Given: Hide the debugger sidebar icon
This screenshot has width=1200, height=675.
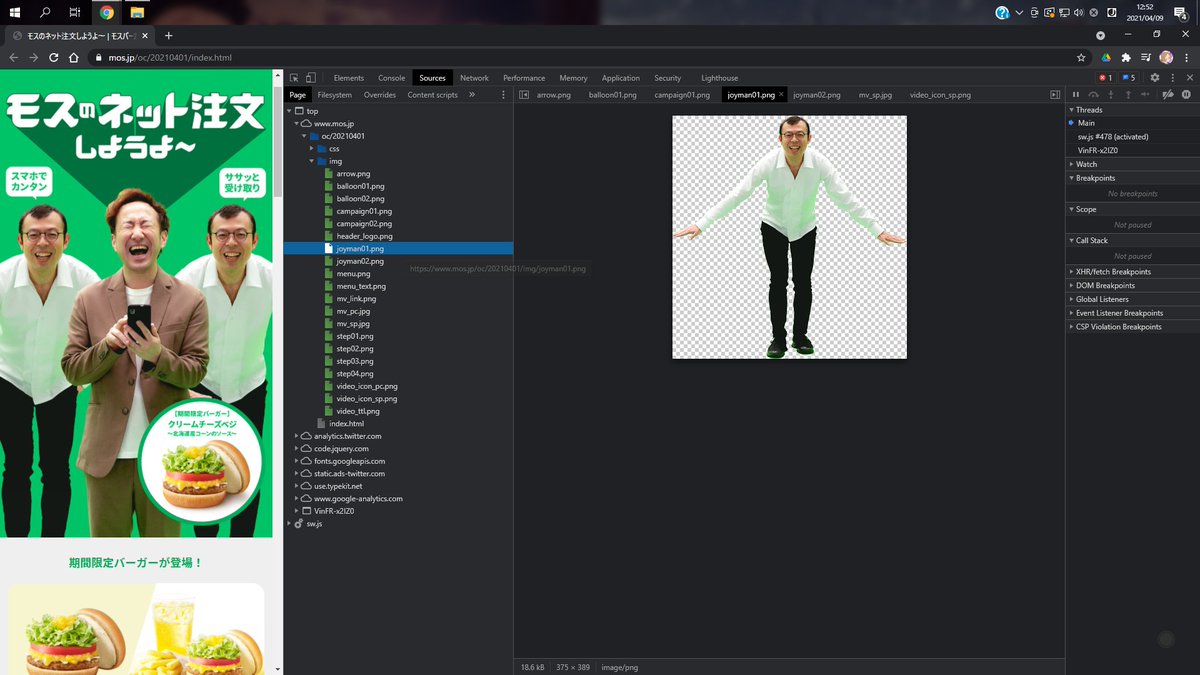Looking at the screenshot, I should [x=1054, y=95].
